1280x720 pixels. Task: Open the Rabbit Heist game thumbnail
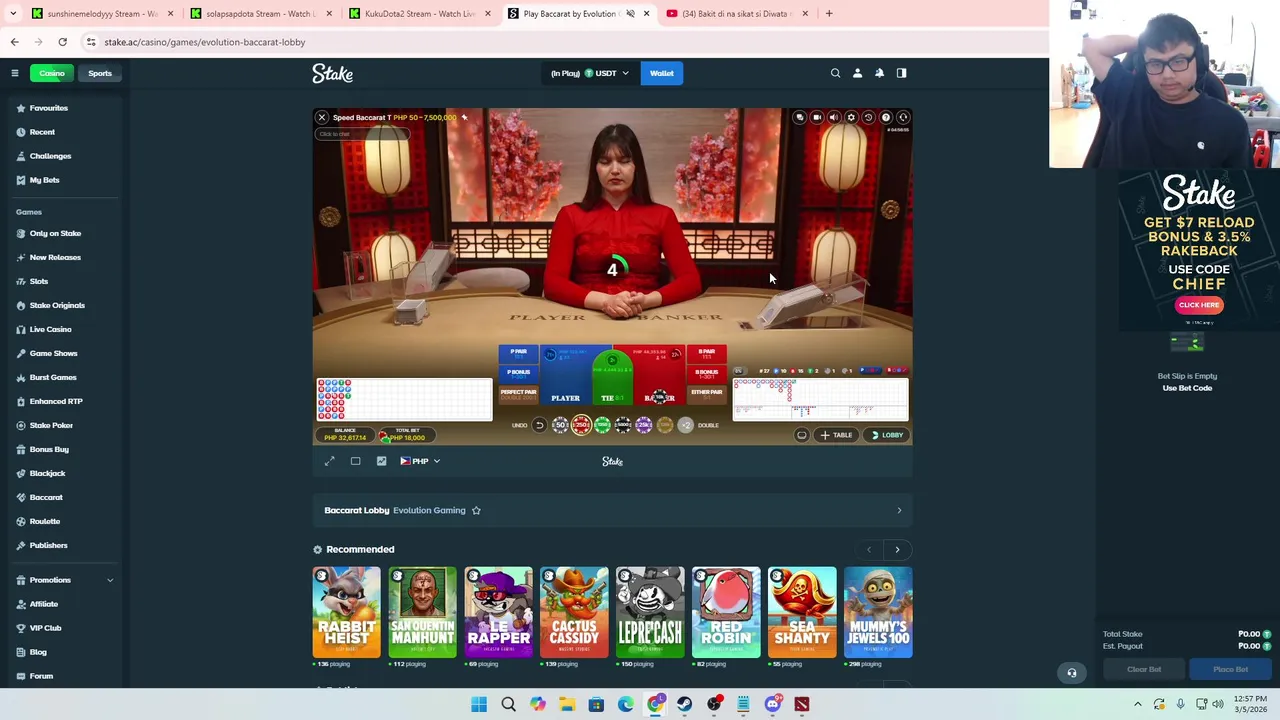tap(346, 612)
